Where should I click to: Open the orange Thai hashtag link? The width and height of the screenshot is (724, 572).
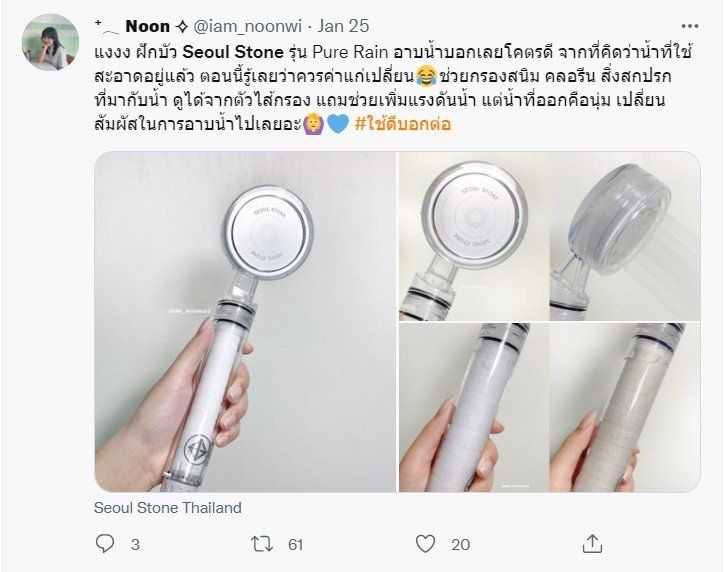[x=403, y=124]
